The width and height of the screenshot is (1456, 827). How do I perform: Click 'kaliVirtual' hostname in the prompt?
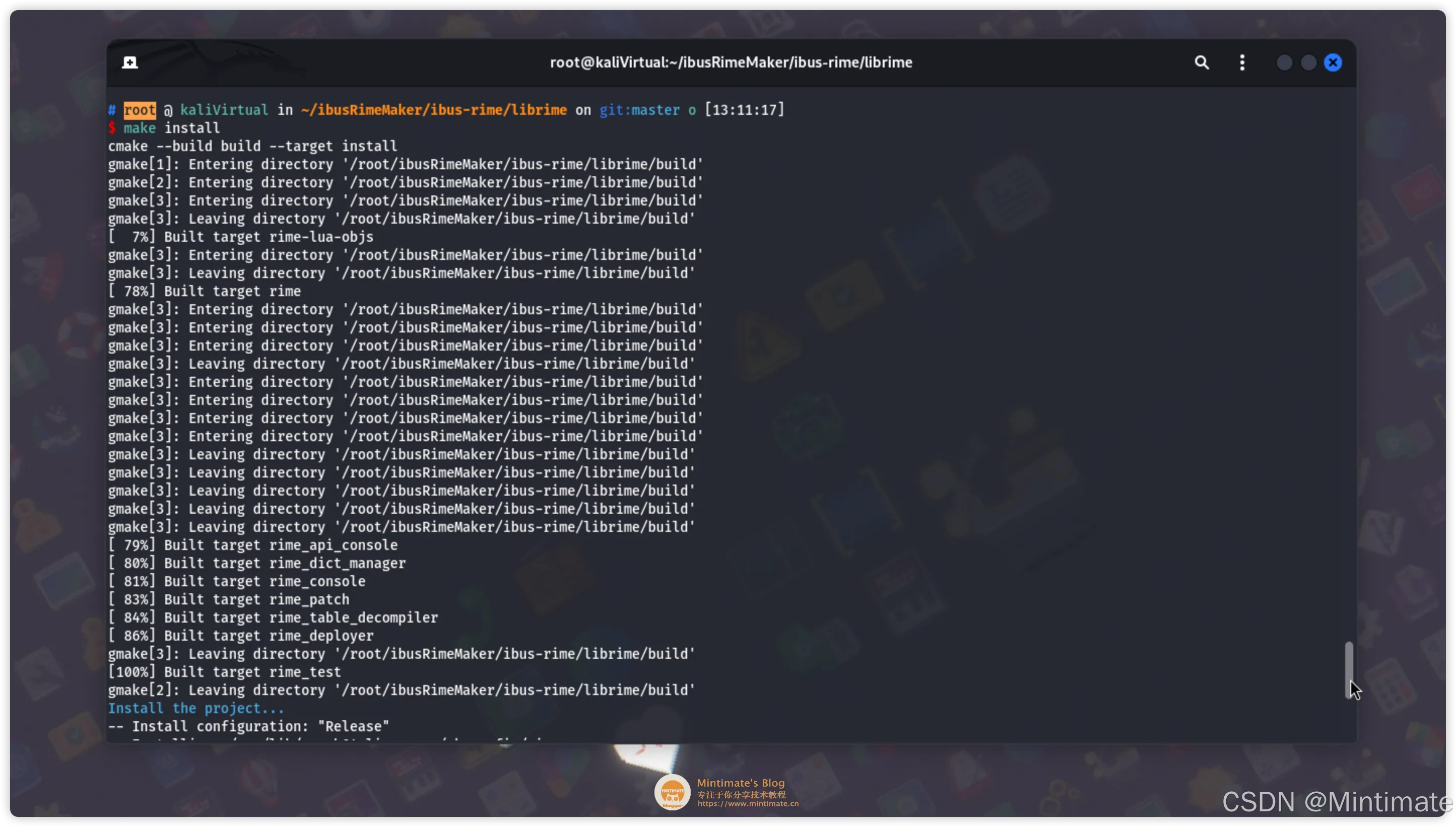point(224,110)
